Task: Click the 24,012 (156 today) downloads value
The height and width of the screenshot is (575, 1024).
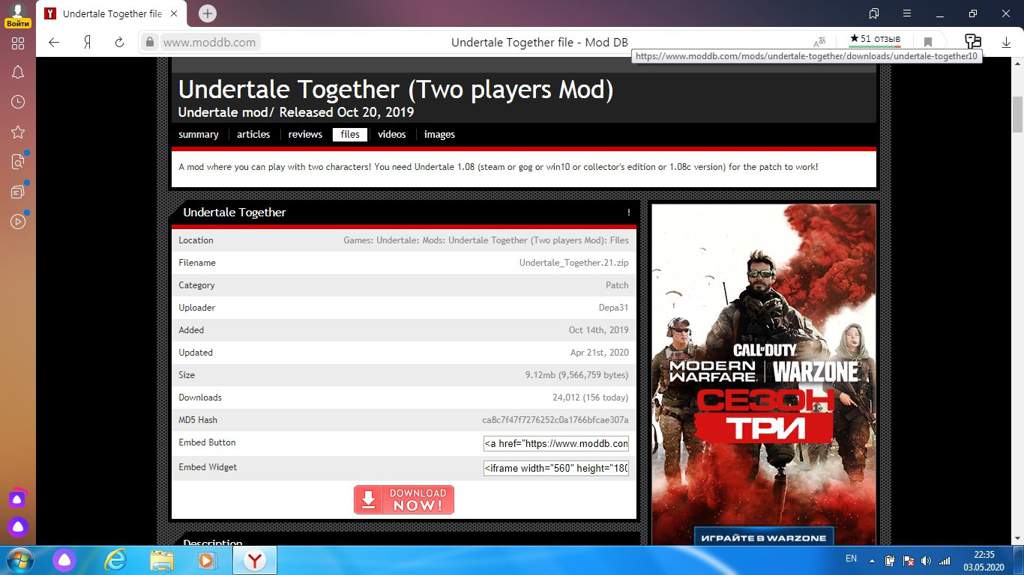Action: (x=590, y=398)
